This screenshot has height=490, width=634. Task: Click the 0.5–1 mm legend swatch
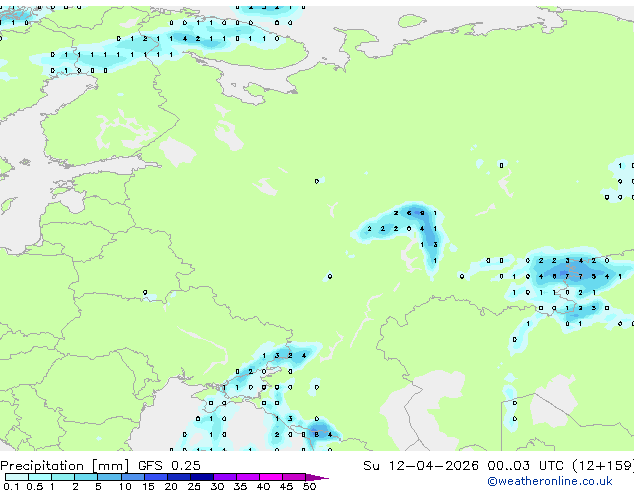(x=40, y=477)
